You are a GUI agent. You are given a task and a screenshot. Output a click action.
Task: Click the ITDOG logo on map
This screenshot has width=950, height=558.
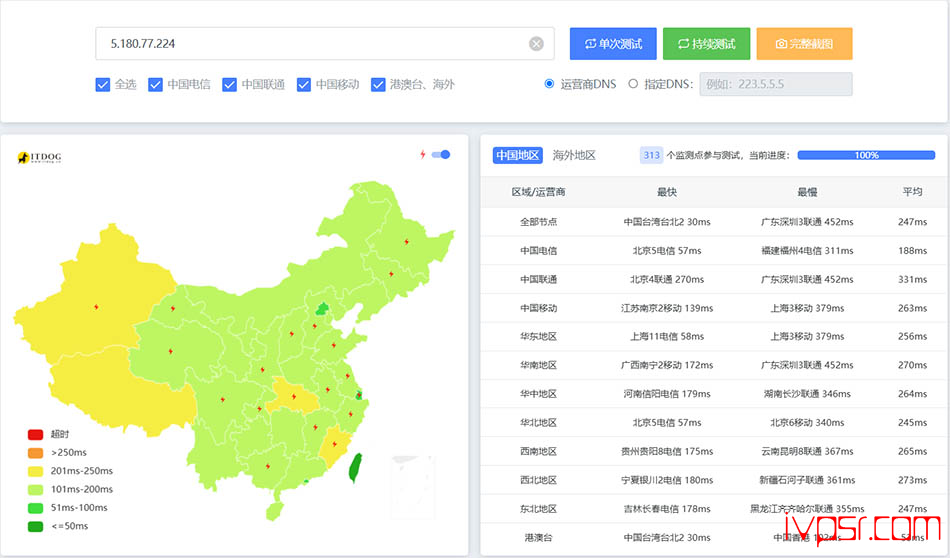point(39,158)
